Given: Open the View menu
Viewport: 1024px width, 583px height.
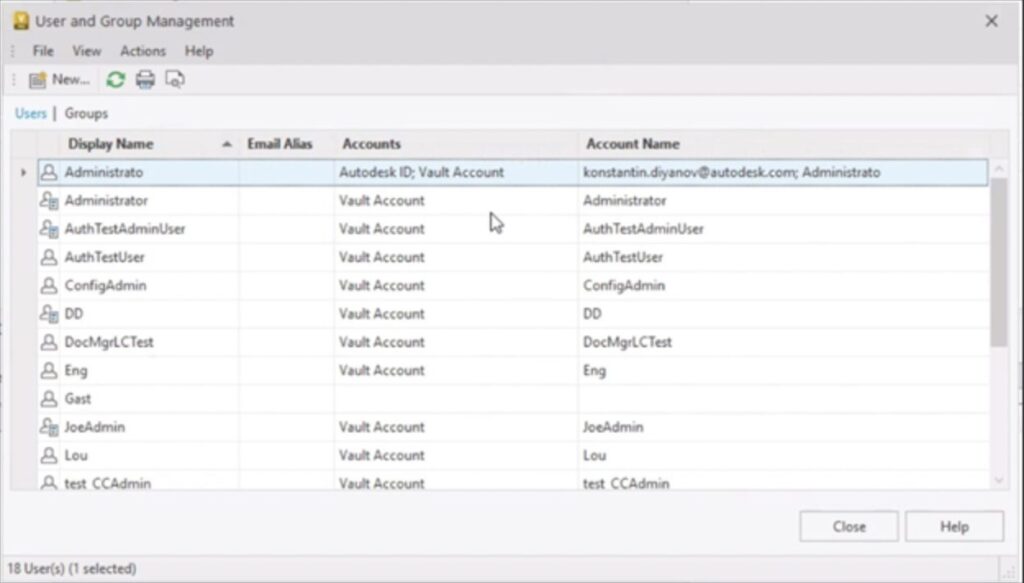Looking at the screenshot, I should 87,51.
